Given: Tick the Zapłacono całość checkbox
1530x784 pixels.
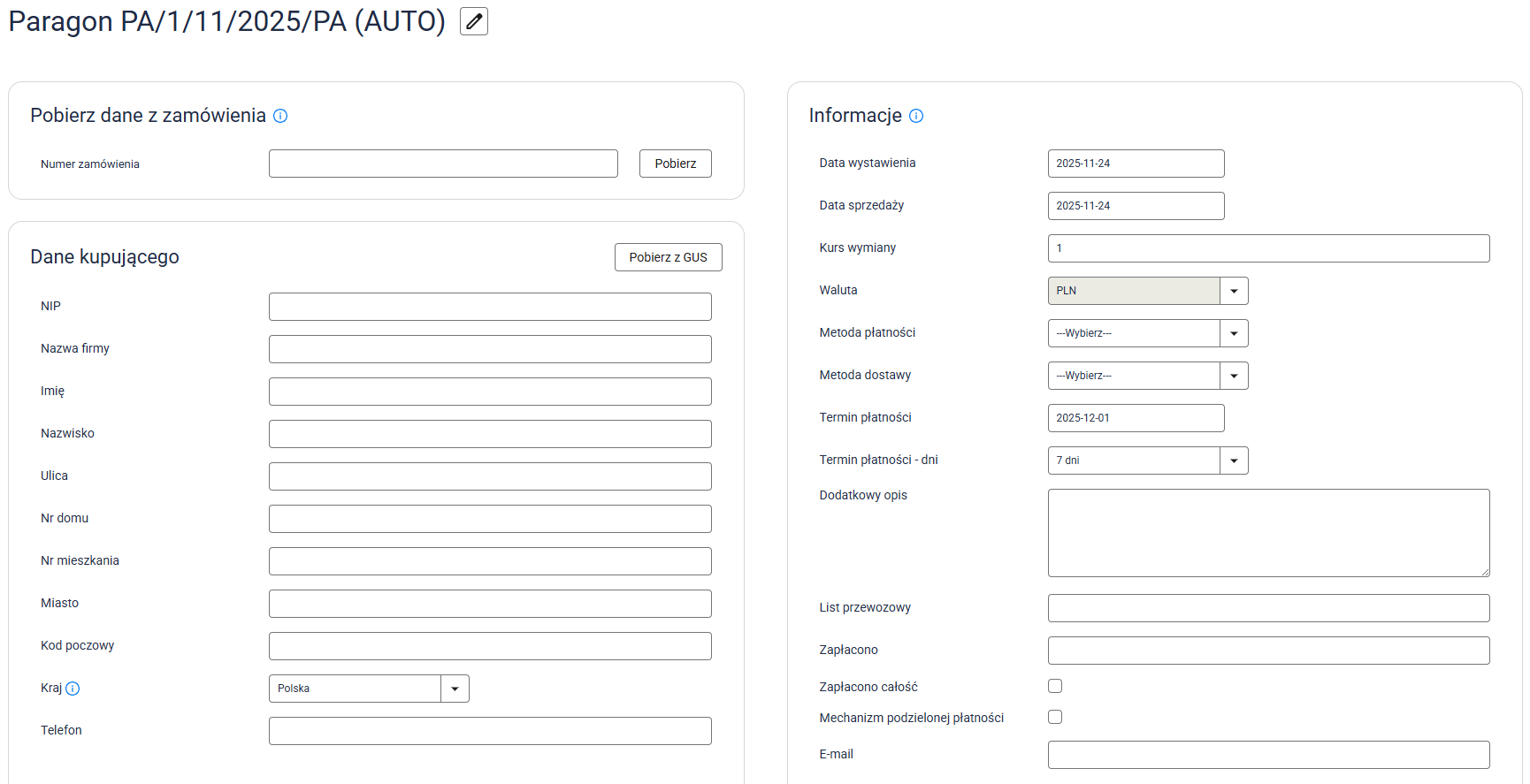Looking at the screenshot, I should click(x=1055, y=686).
